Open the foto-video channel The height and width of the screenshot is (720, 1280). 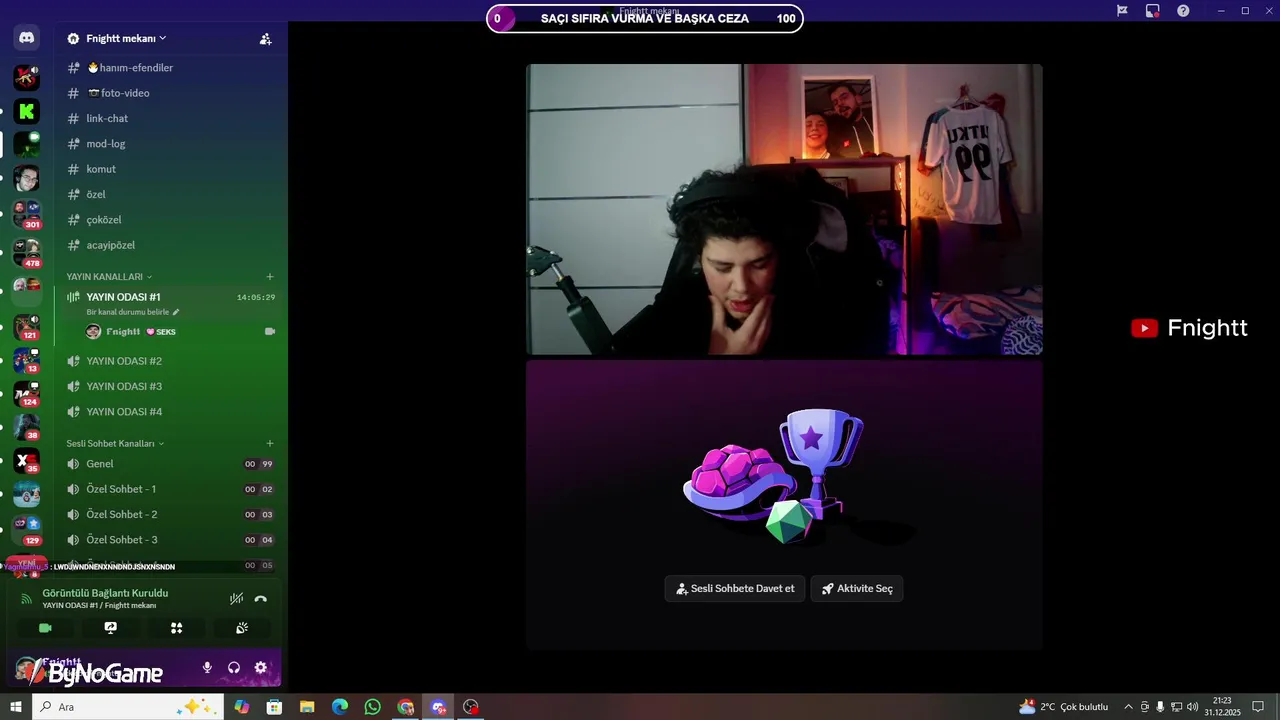pyautogui.click(x=170, y=93)
